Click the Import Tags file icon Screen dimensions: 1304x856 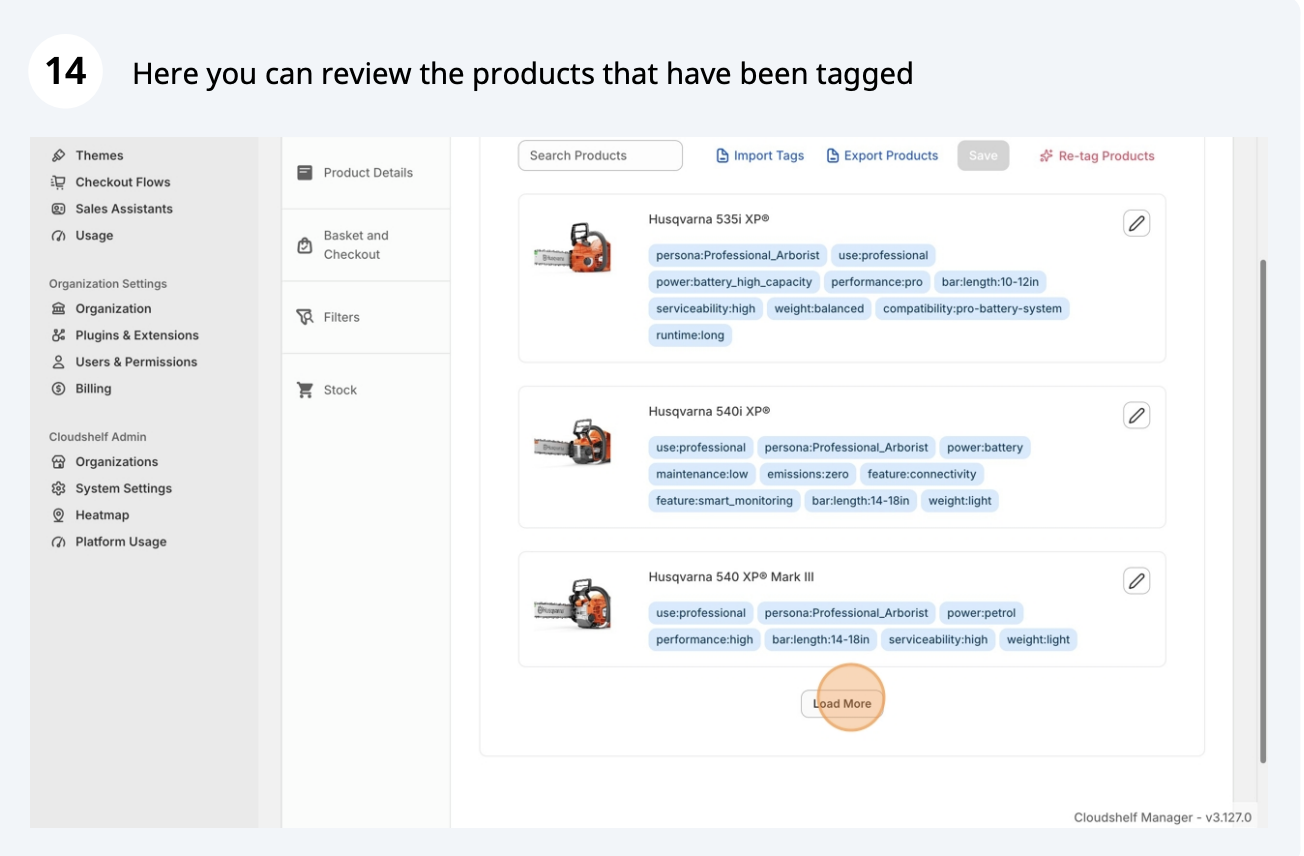pyautogui.click(x=723, y=156)
